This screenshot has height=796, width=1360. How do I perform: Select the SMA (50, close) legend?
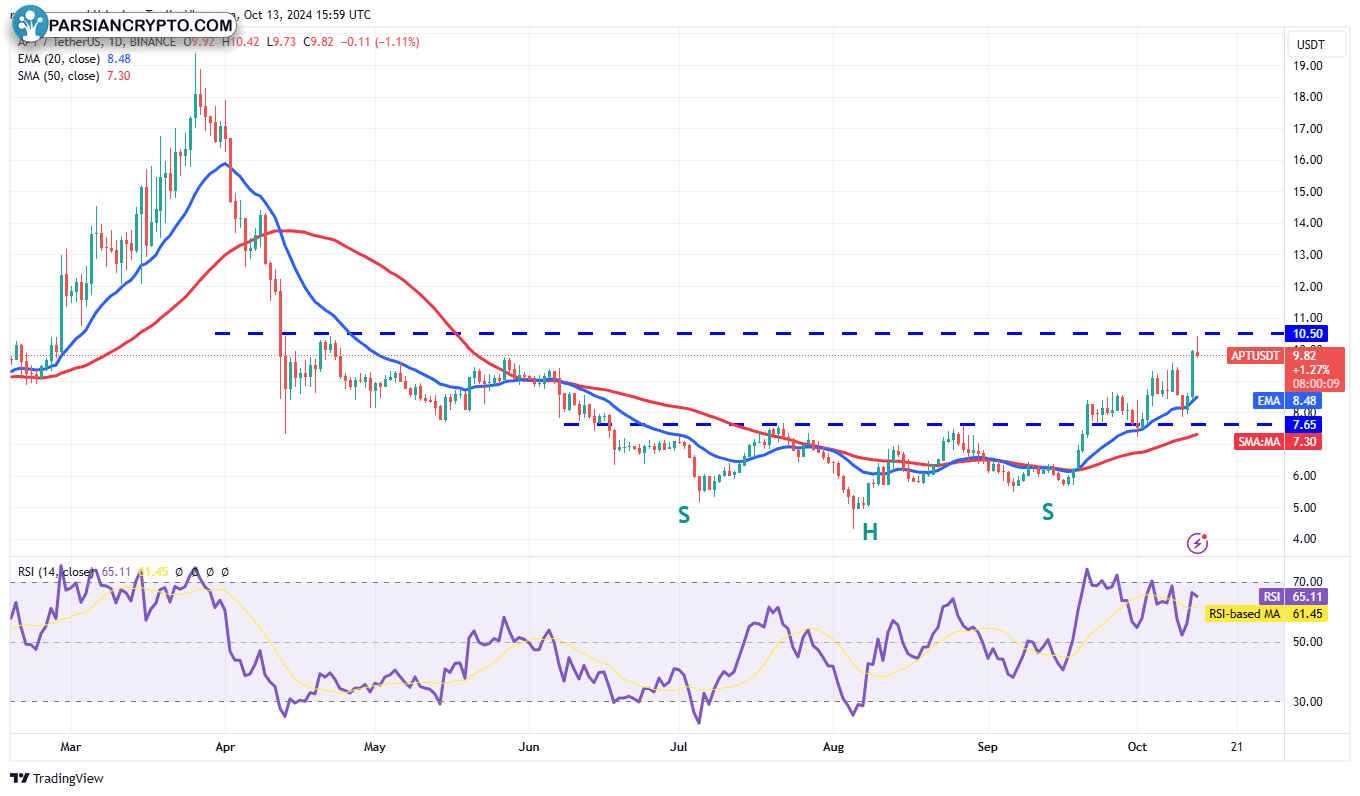[59, 76]
